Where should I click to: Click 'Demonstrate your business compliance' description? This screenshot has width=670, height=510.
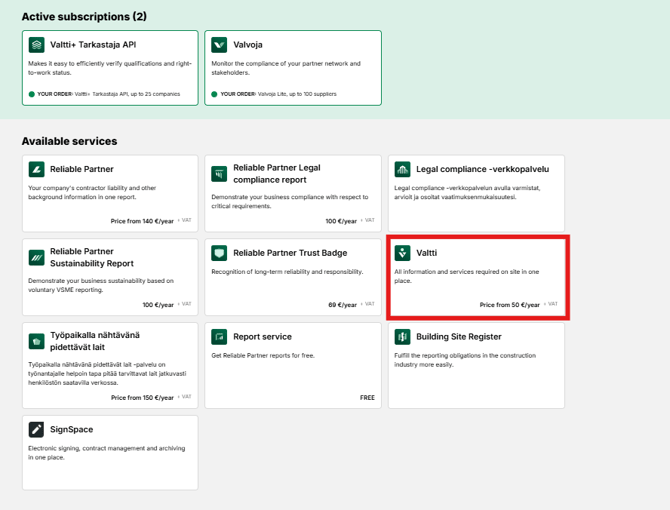coord(289,202)
